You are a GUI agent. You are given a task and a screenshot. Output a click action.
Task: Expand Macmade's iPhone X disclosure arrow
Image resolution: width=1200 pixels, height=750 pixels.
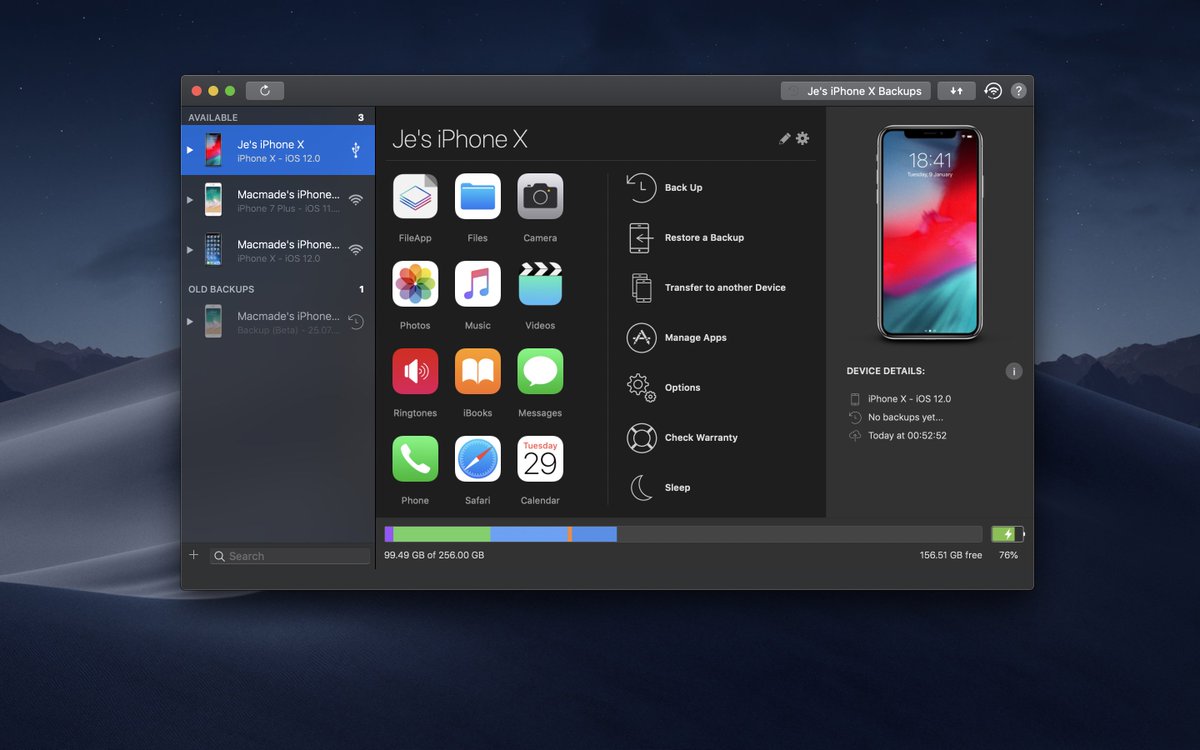pos(190,250)
